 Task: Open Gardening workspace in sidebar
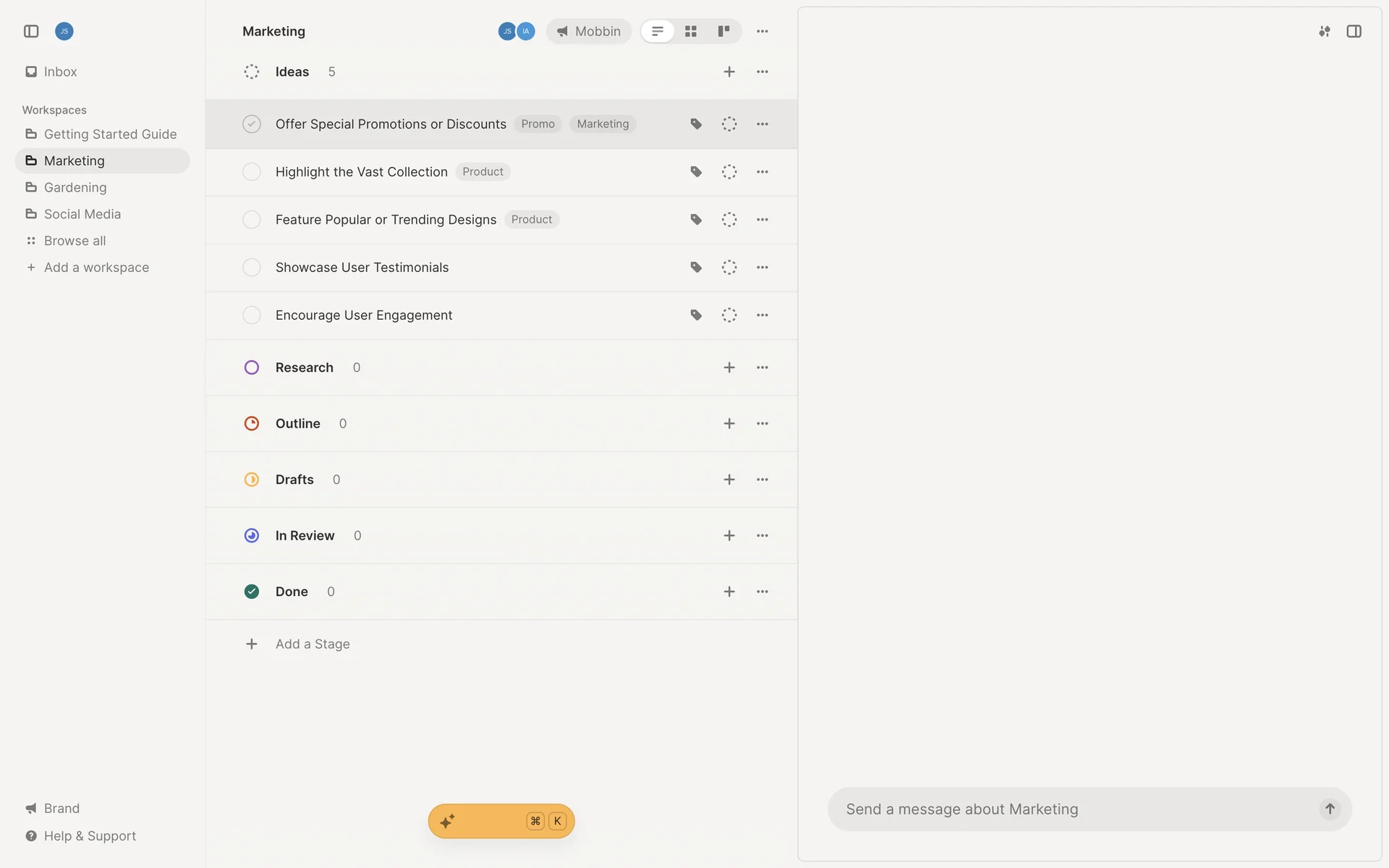click(x=75, y=187)
